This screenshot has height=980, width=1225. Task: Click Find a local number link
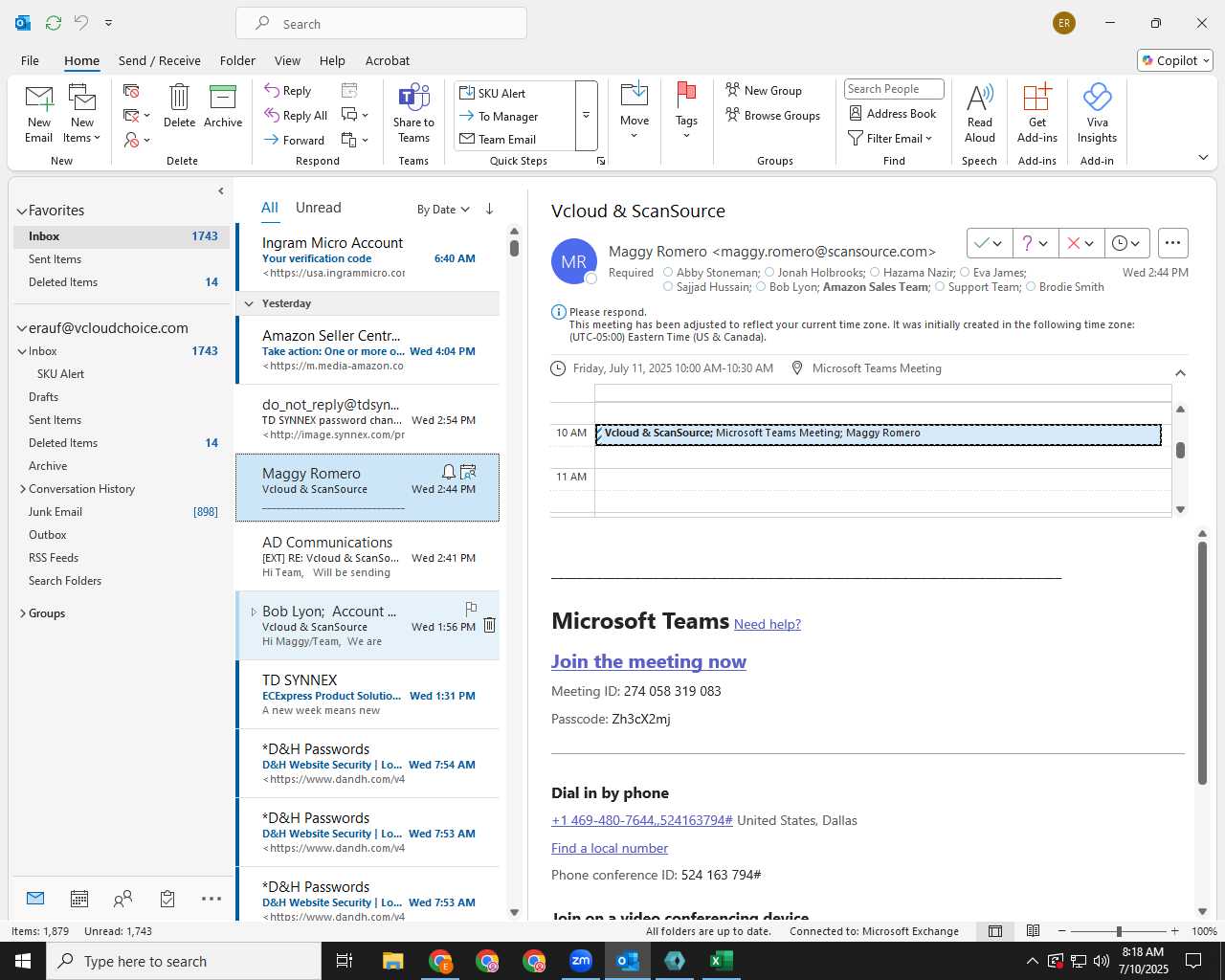(x=610, y=848)
